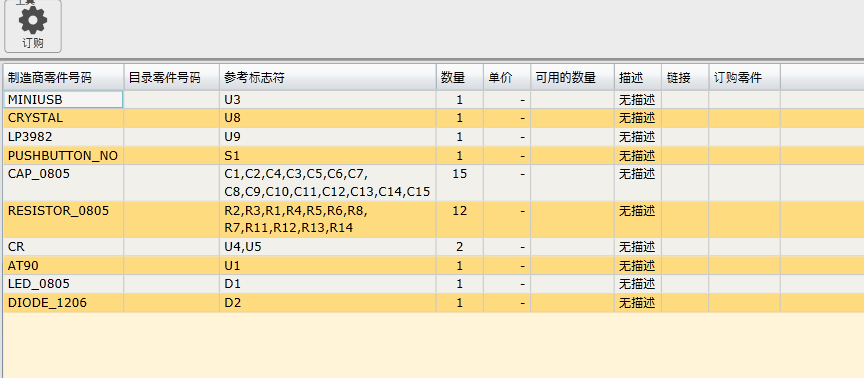Click 无描述 in the DIODE_1206 row
The image size is (864, 378).
(x=637, y=303)
